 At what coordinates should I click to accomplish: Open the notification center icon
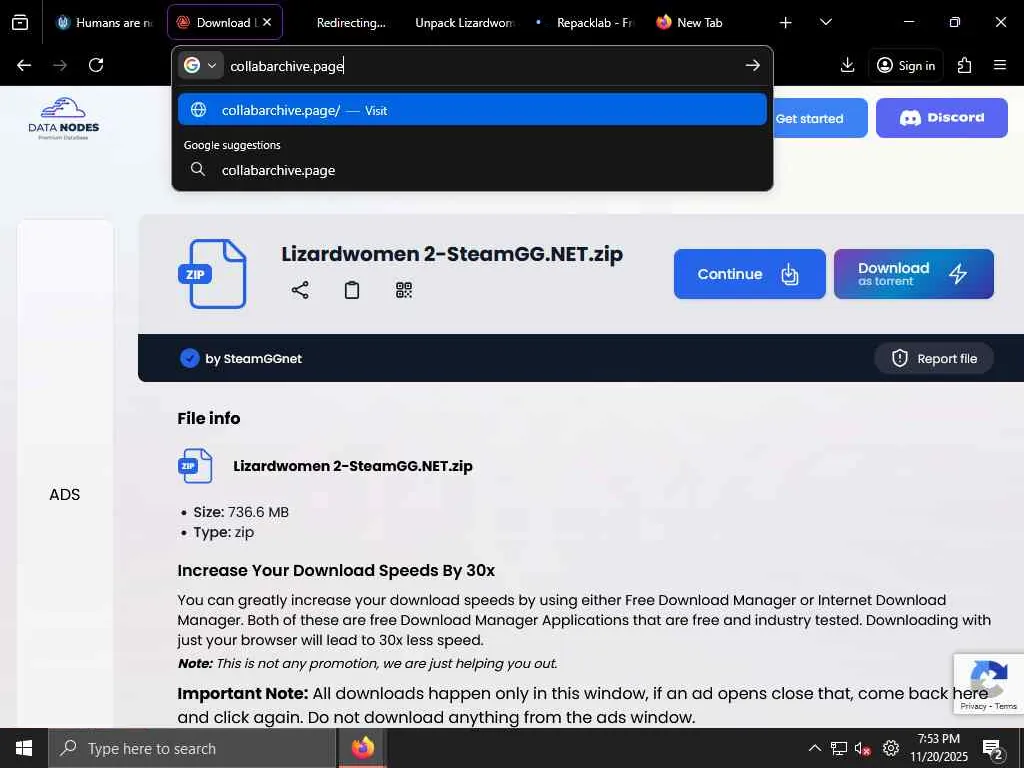[x=992, y=748]
